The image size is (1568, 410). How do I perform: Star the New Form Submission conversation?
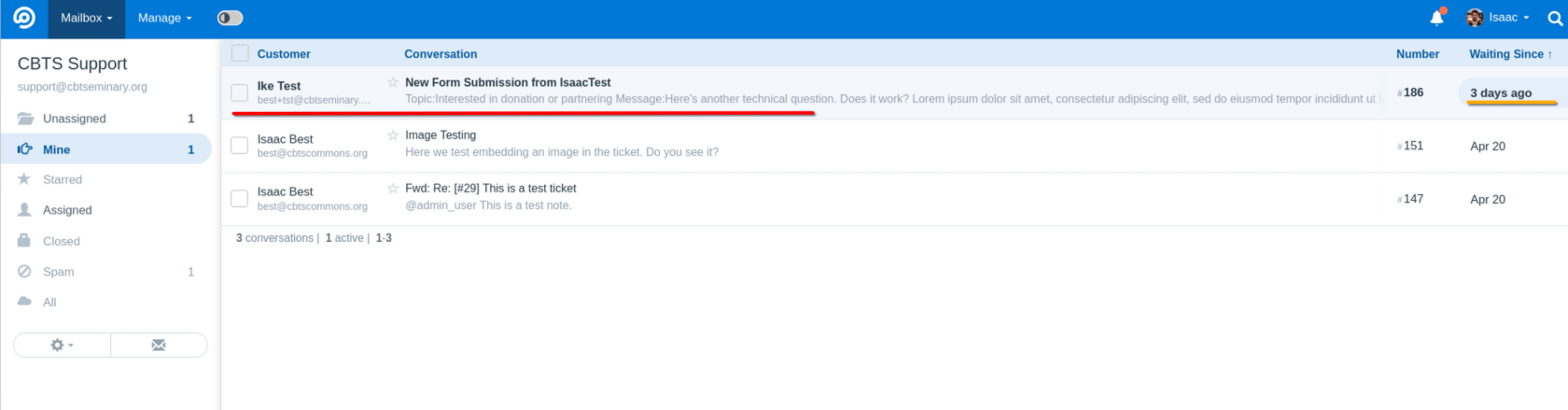coord(393,82)
